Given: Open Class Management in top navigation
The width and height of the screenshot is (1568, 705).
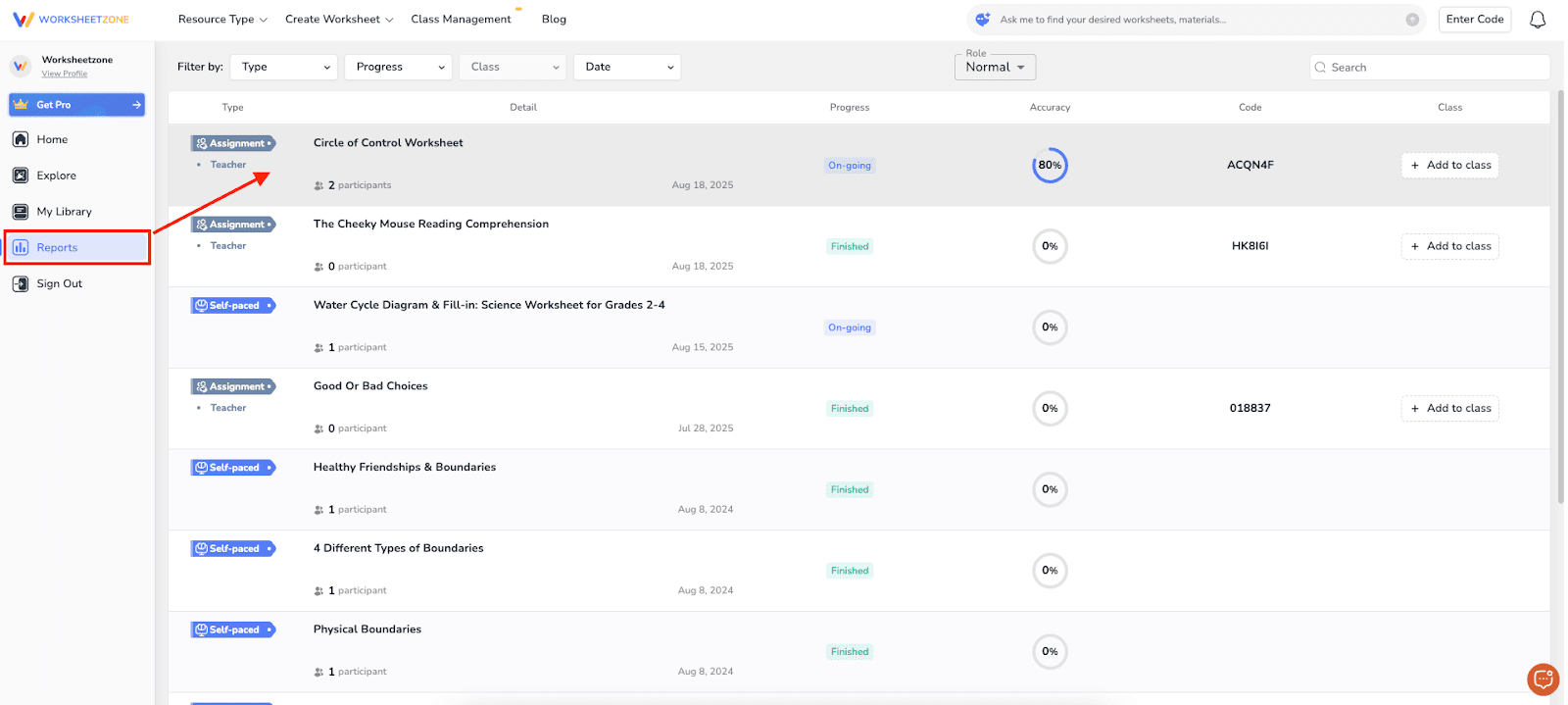Looking at the screenshot, I should (461, 20).
